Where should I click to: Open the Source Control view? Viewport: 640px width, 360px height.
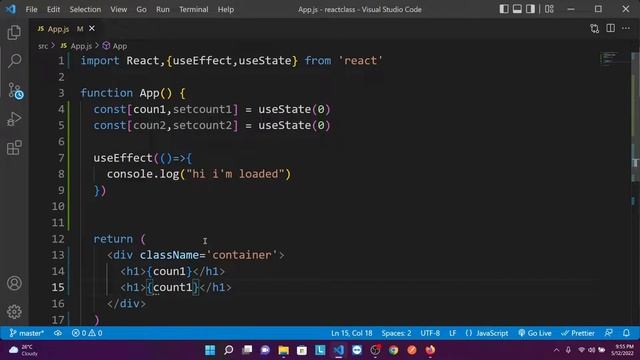pyautogui.click(x=15, y=91)
